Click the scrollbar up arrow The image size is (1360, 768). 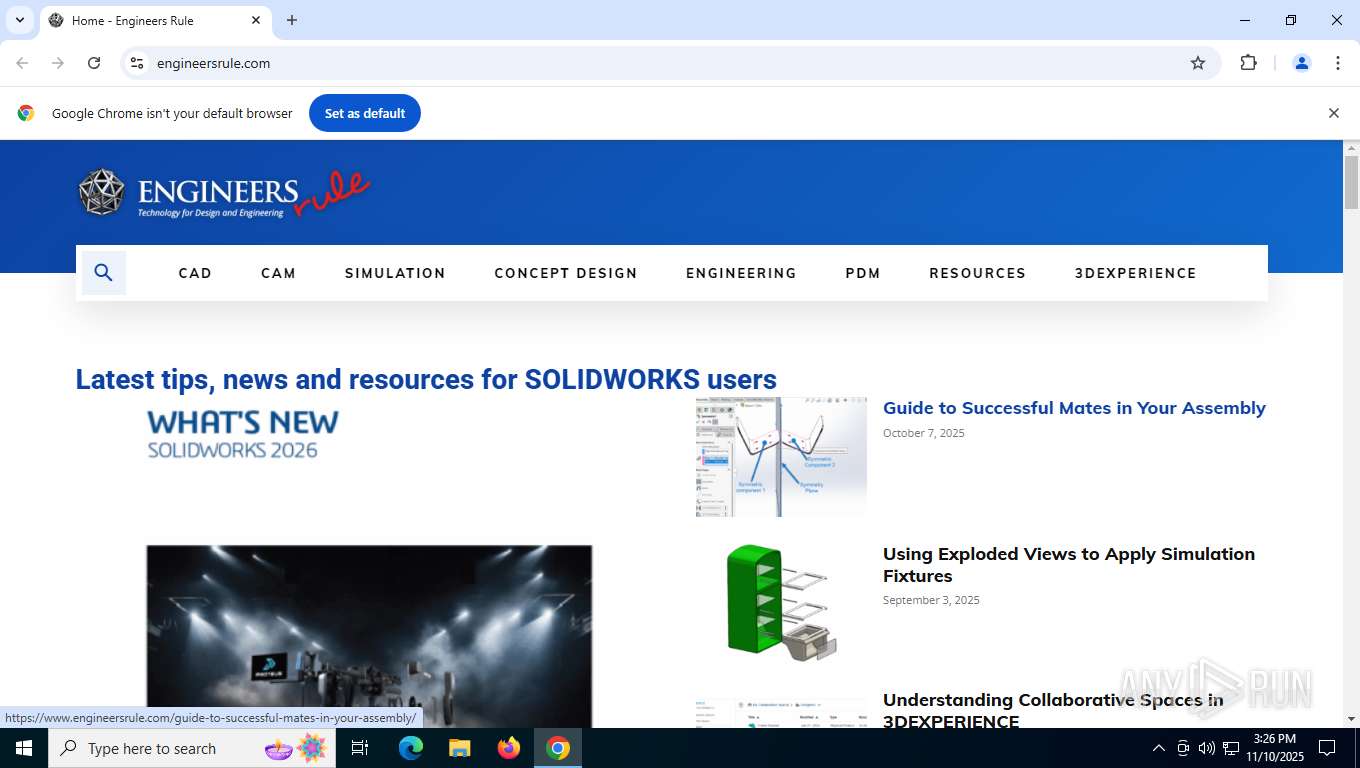(1351, 148)
